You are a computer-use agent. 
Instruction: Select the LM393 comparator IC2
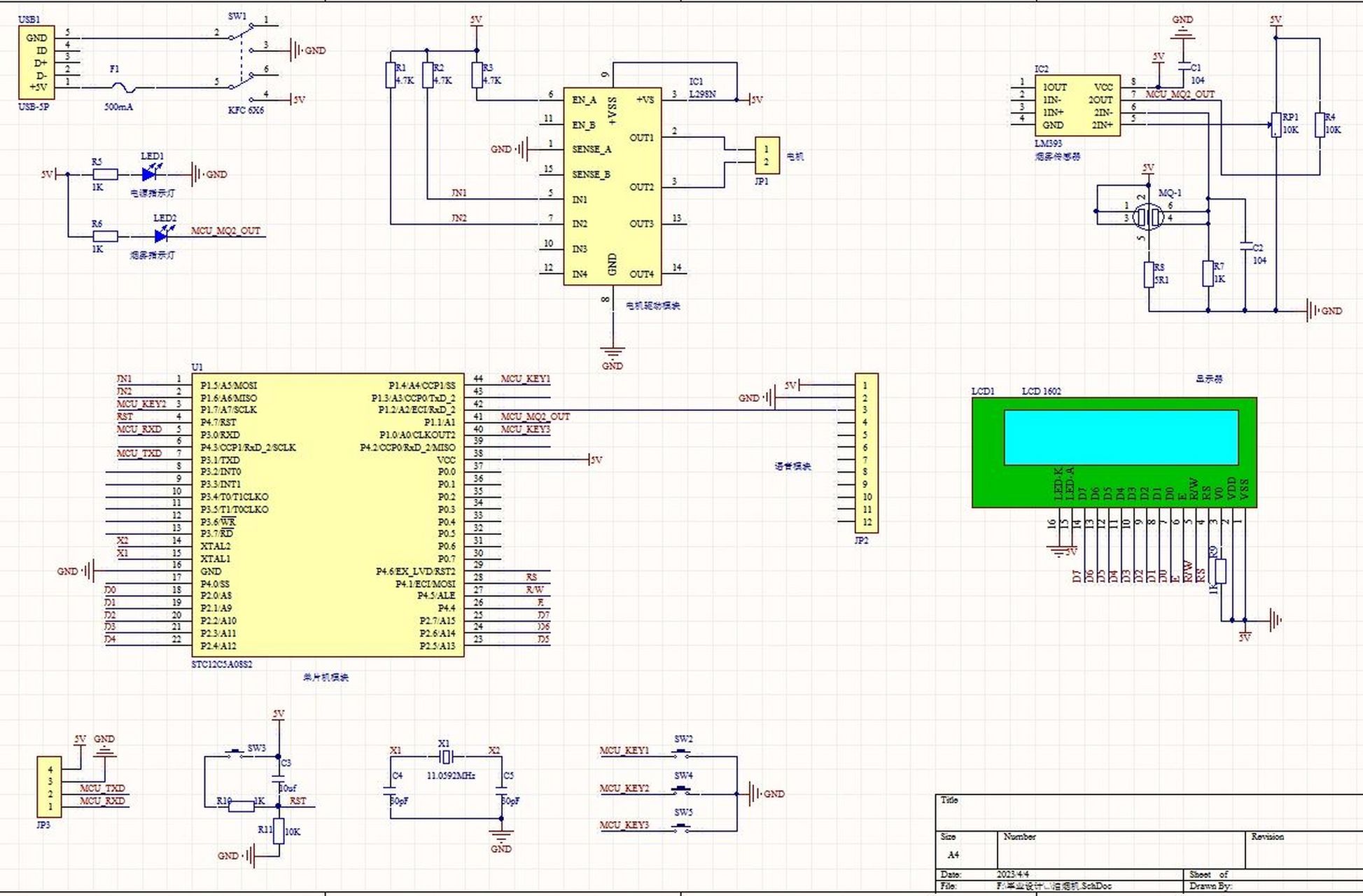pos(1077,106)
